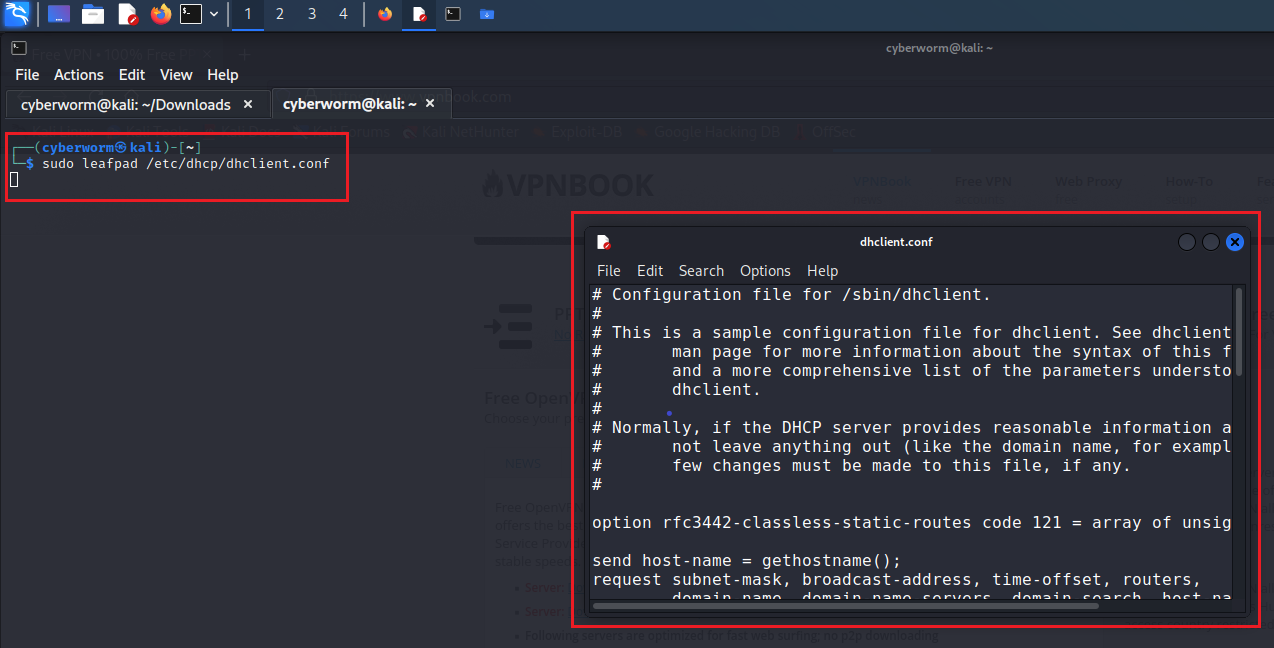Open the terminal View menu
The image size is (1274, 648).
click(176, 75)
